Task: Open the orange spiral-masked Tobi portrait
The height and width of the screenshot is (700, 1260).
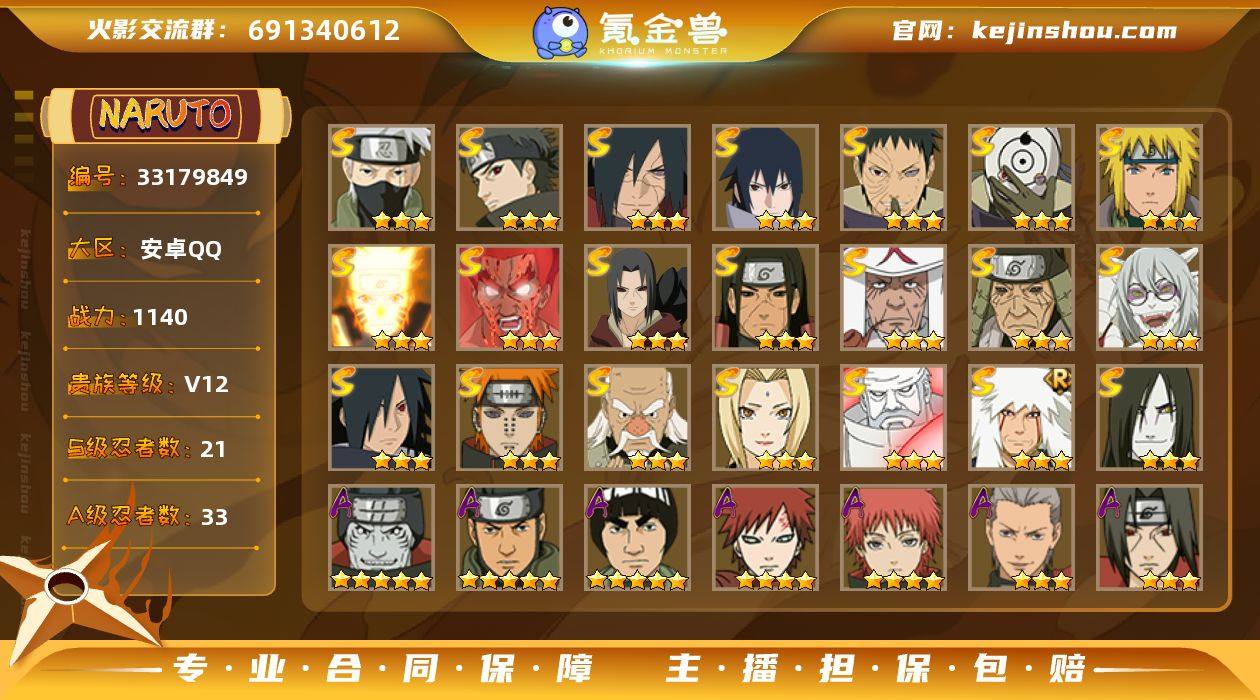Action: tap(1022, 178)
